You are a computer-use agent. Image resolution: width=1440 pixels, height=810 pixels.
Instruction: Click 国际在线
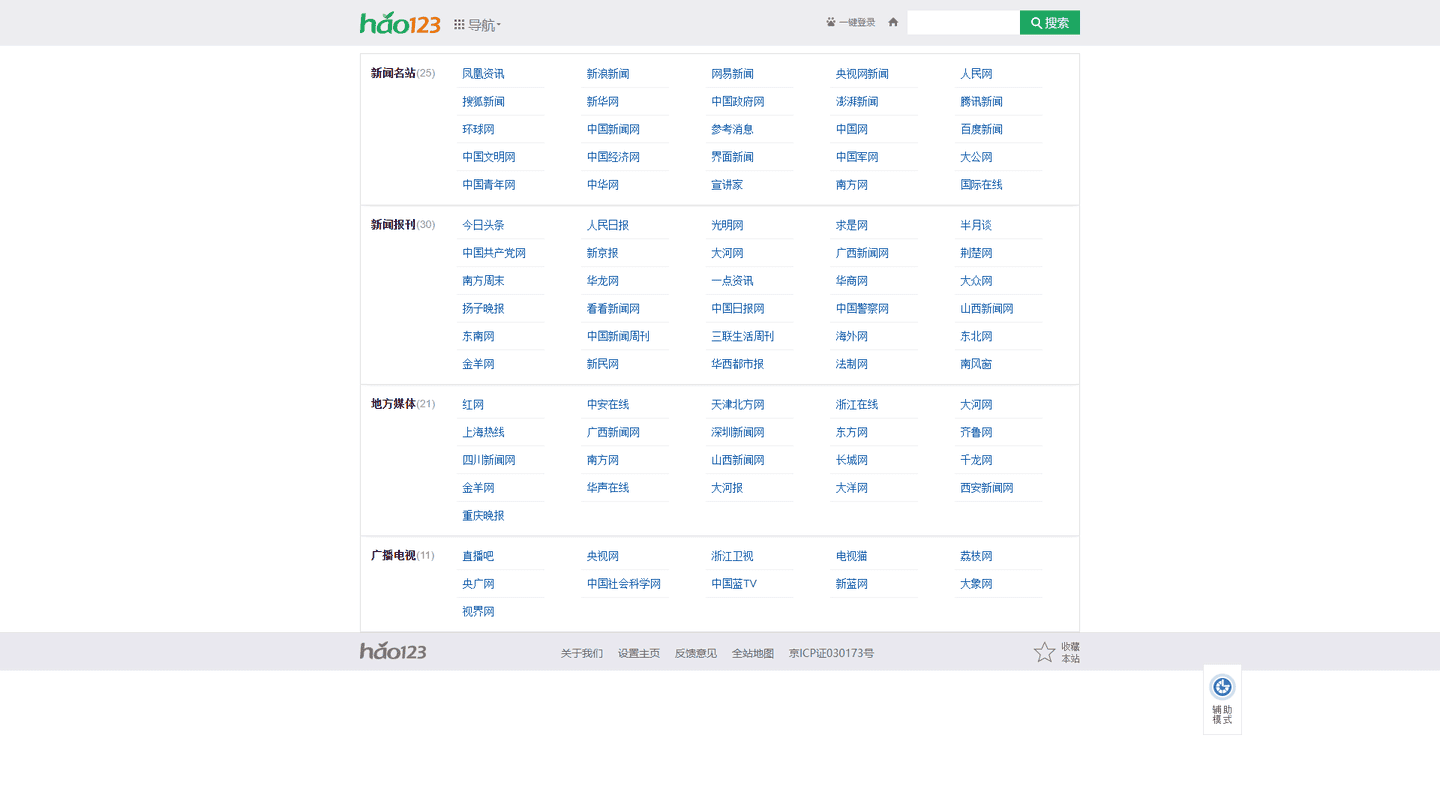981,185
